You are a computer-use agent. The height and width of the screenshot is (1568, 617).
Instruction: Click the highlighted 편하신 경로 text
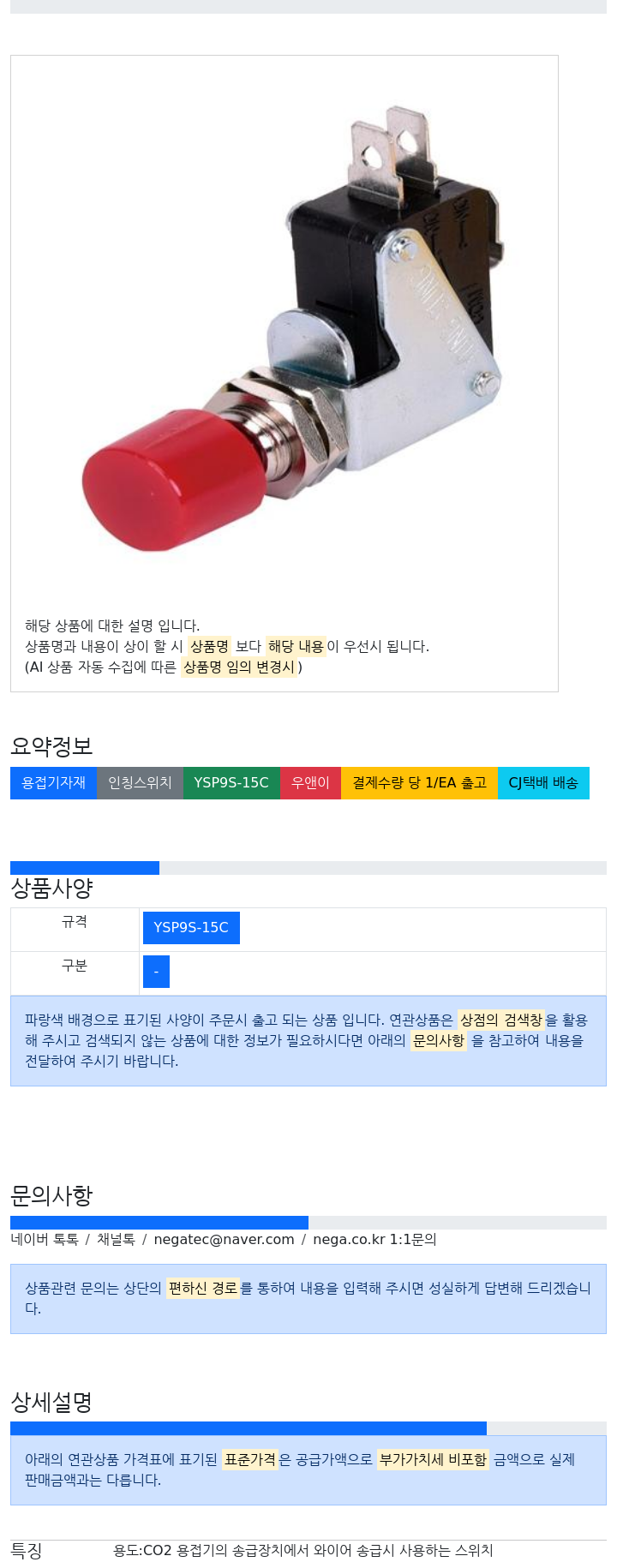[203, 1288]
